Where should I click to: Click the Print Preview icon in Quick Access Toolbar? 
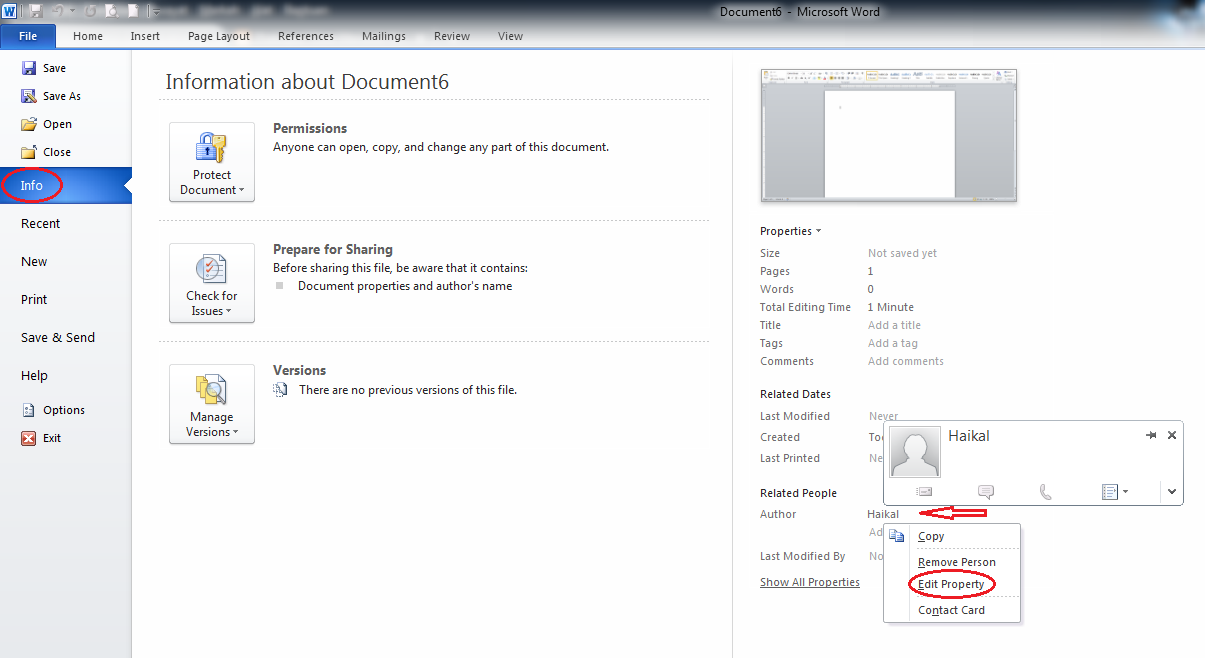[111, 11]
